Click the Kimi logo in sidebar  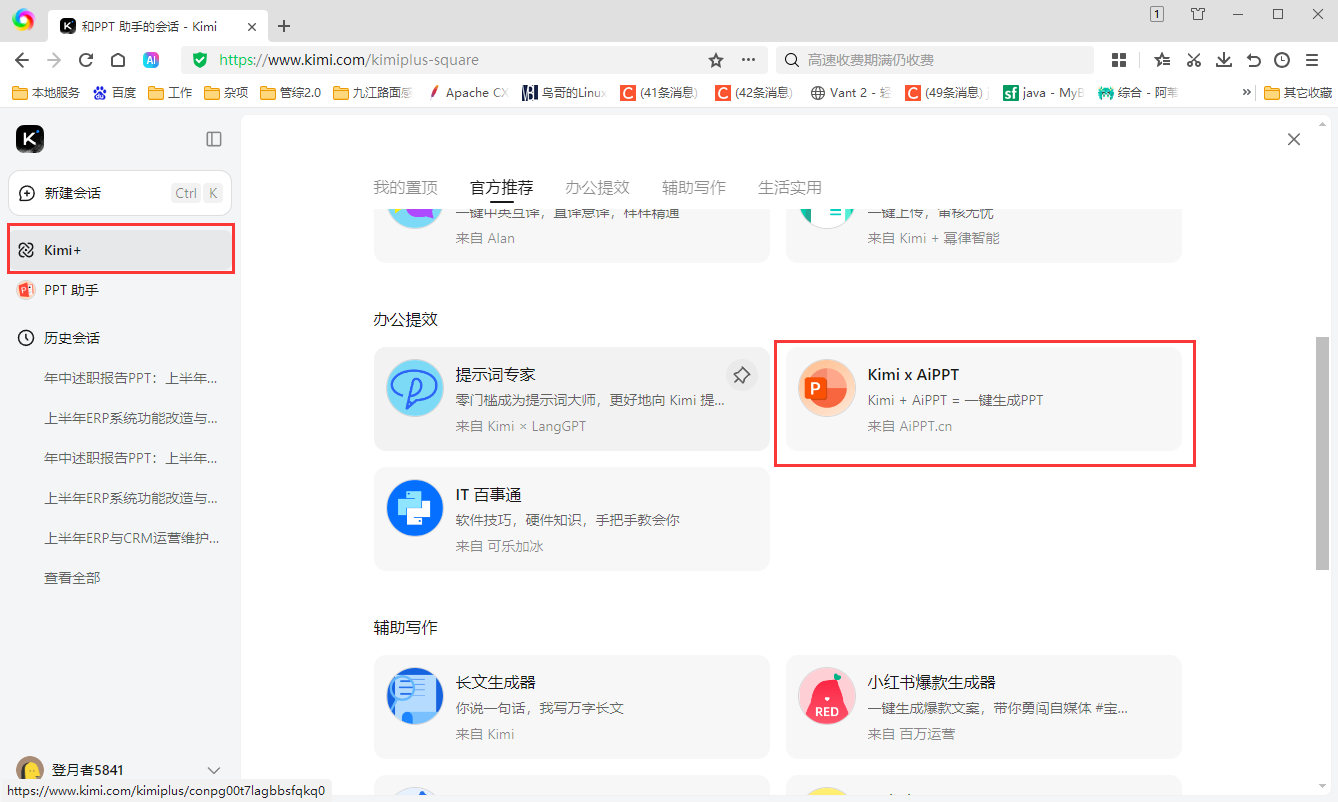30,139
